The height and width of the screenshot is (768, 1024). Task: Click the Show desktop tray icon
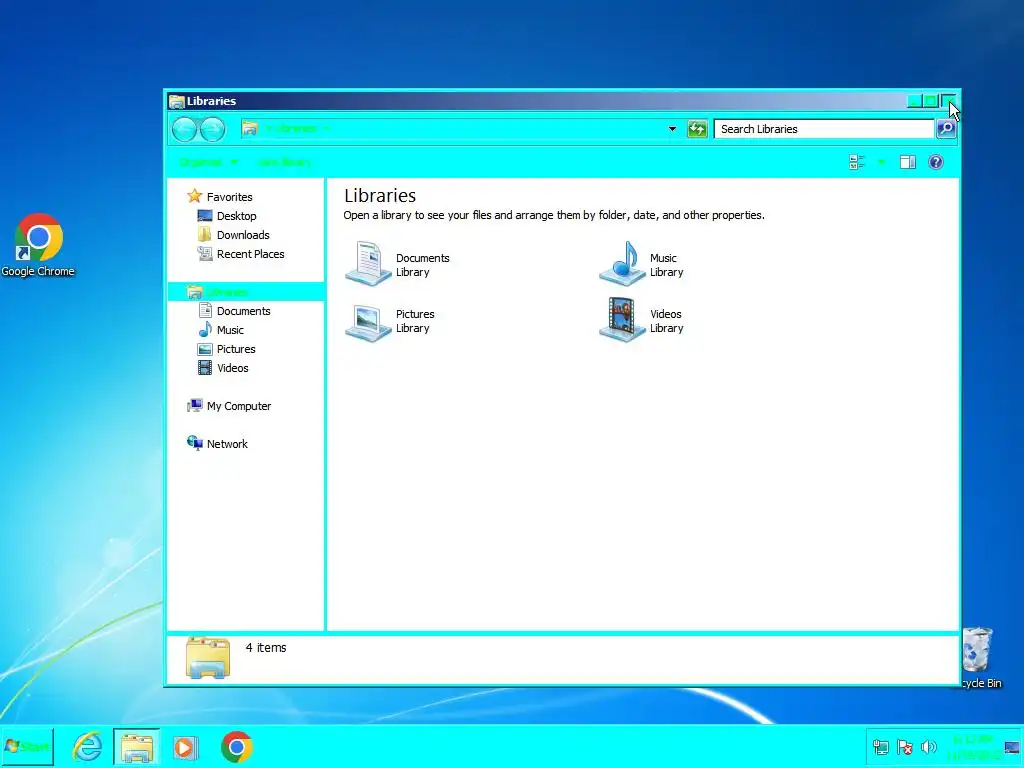1012,747
